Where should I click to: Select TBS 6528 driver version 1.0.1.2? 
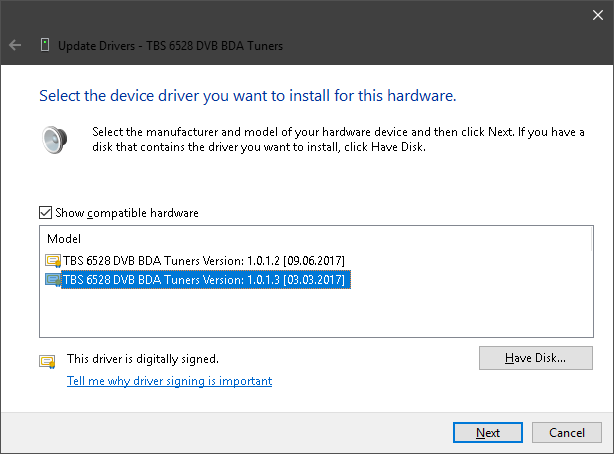point(204,260)
